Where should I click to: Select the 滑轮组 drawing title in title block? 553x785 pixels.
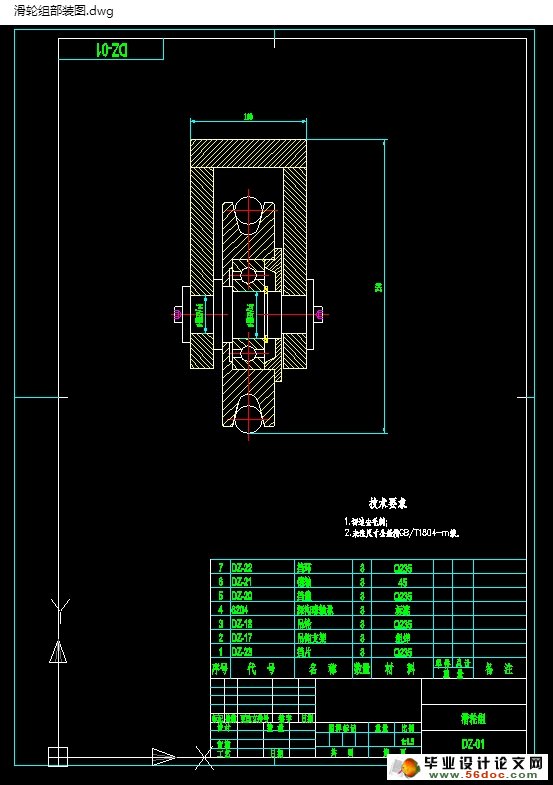473,719
